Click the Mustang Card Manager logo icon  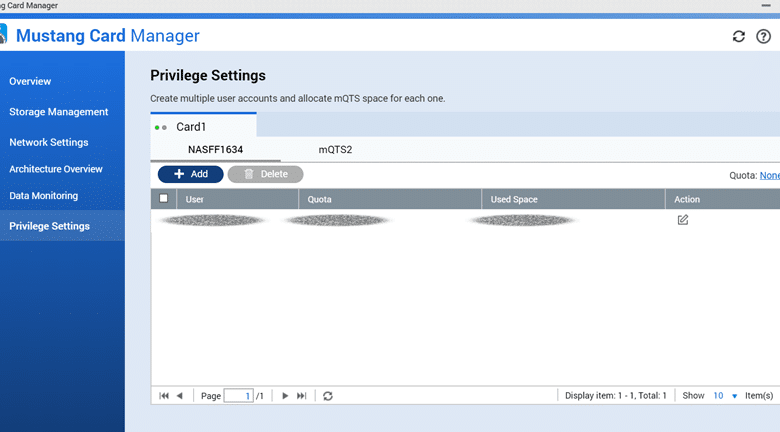tap(3, 35)
